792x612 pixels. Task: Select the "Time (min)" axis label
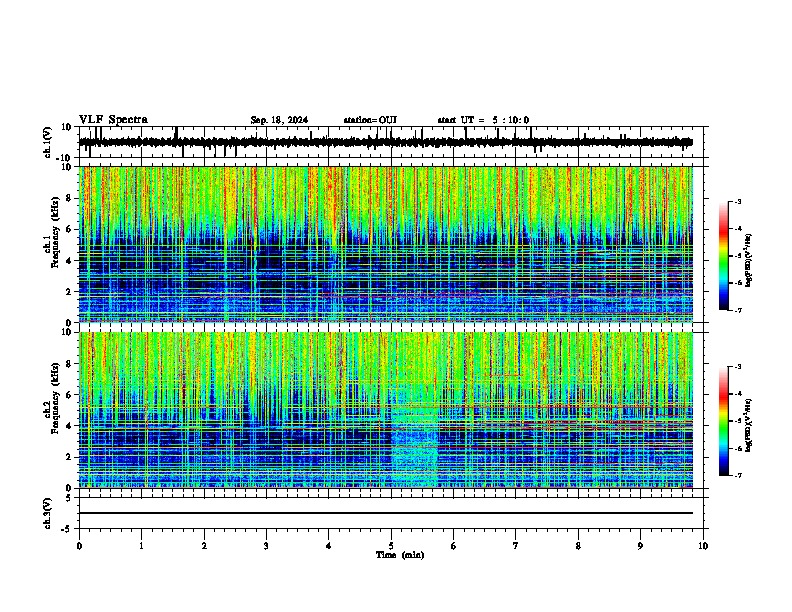pos(400,555)
